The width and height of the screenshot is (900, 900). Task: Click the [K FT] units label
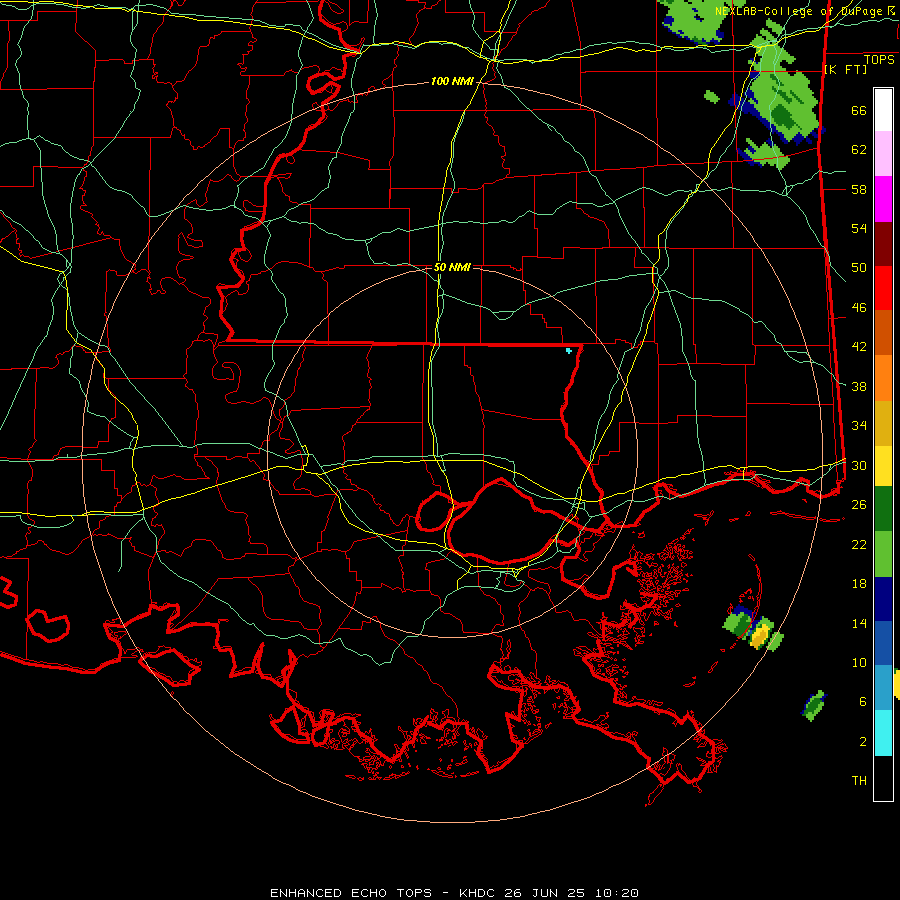(x=845, y=69)
